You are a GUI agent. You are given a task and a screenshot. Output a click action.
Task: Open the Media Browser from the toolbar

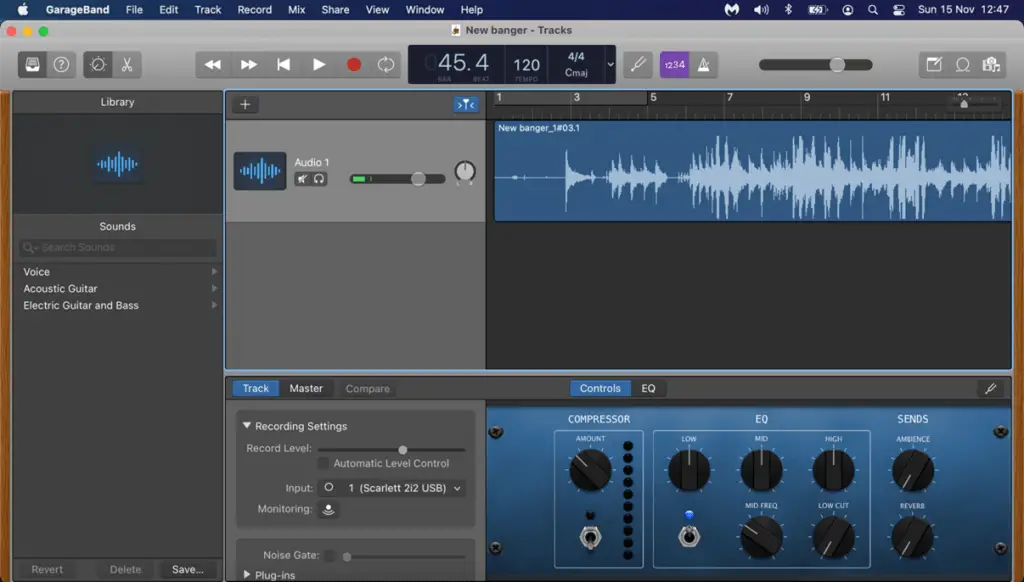[x=991, y=65]
